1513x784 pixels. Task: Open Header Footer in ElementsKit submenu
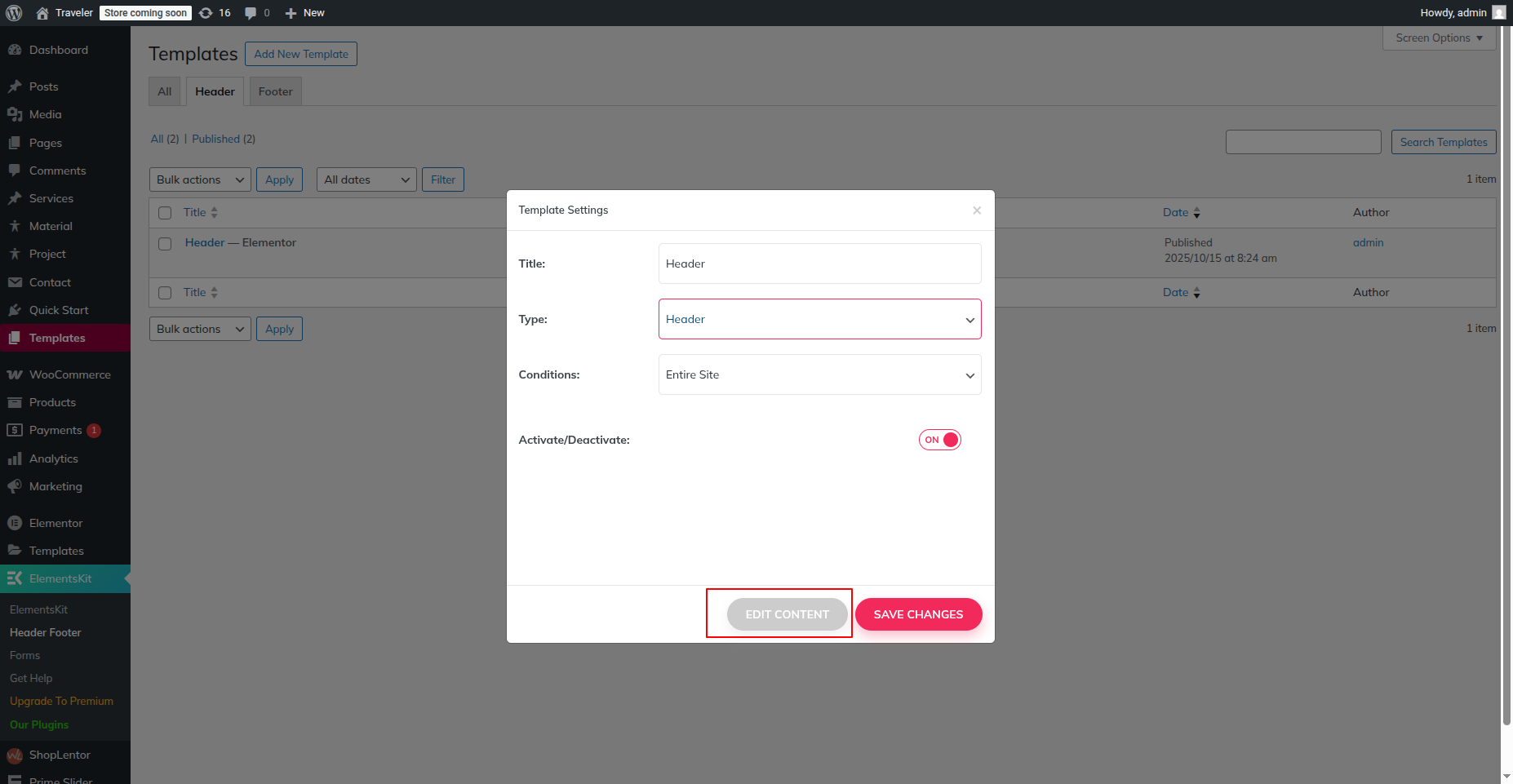tap(46, 632)
